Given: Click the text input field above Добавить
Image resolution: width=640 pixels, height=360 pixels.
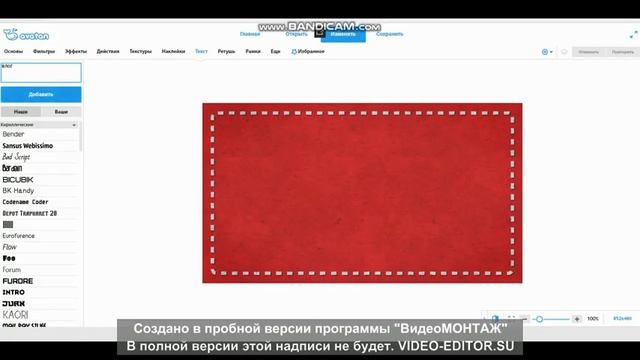Looking at the screenshot, I should click(x=41, y=73).
